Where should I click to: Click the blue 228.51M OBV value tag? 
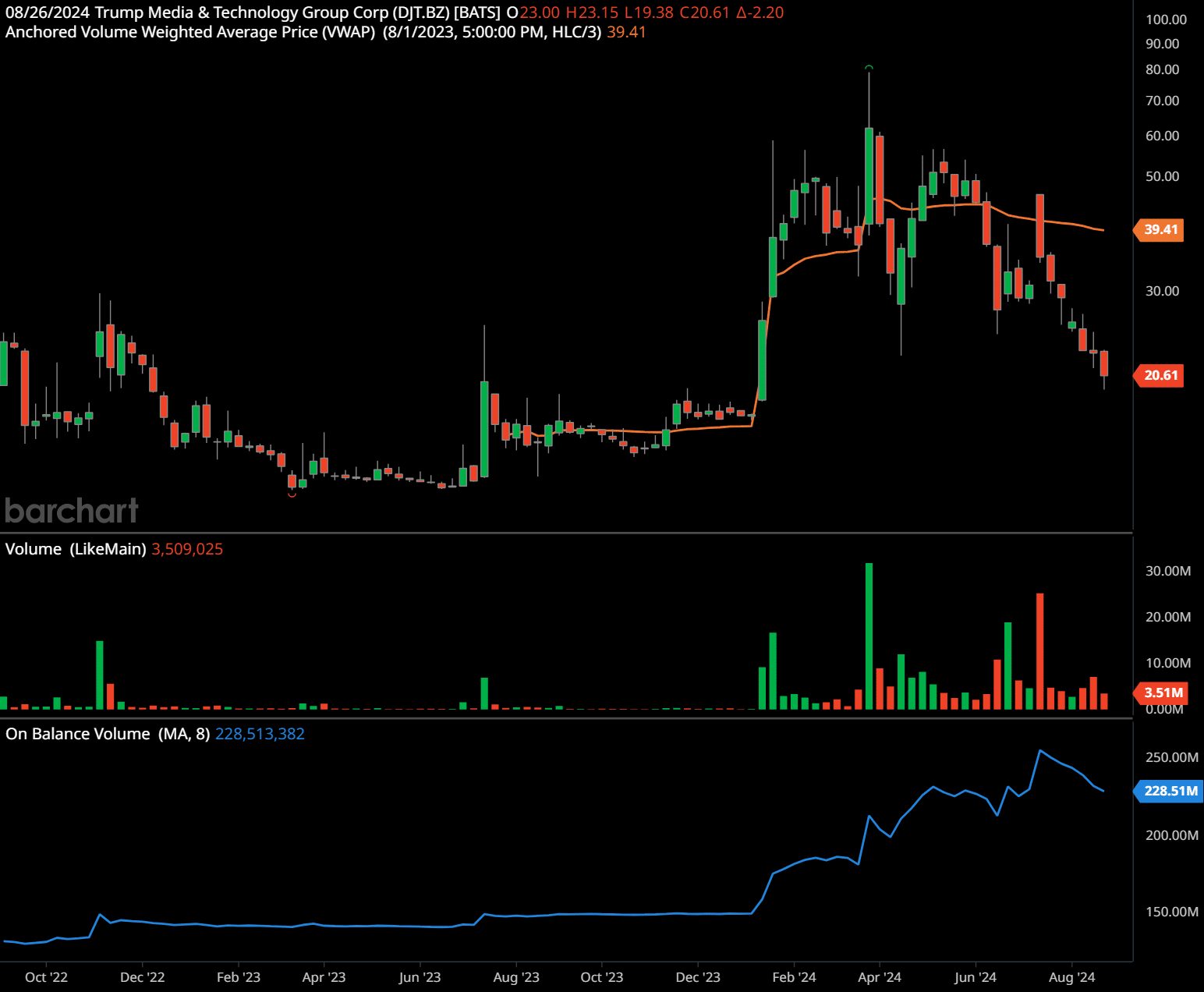tap(1168, 791)
